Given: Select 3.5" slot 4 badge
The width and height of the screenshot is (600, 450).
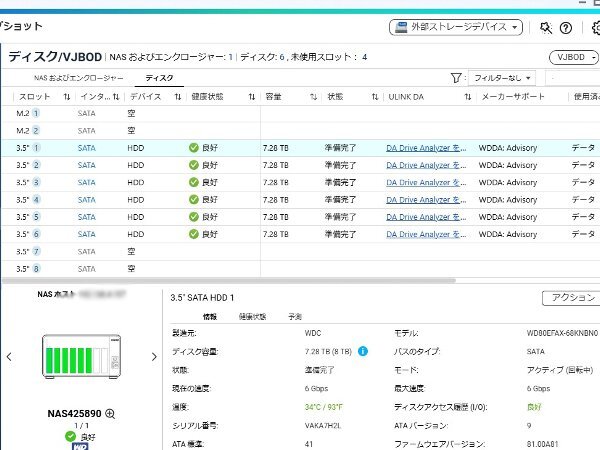Looking at the screenshot, I should (36, 200).
